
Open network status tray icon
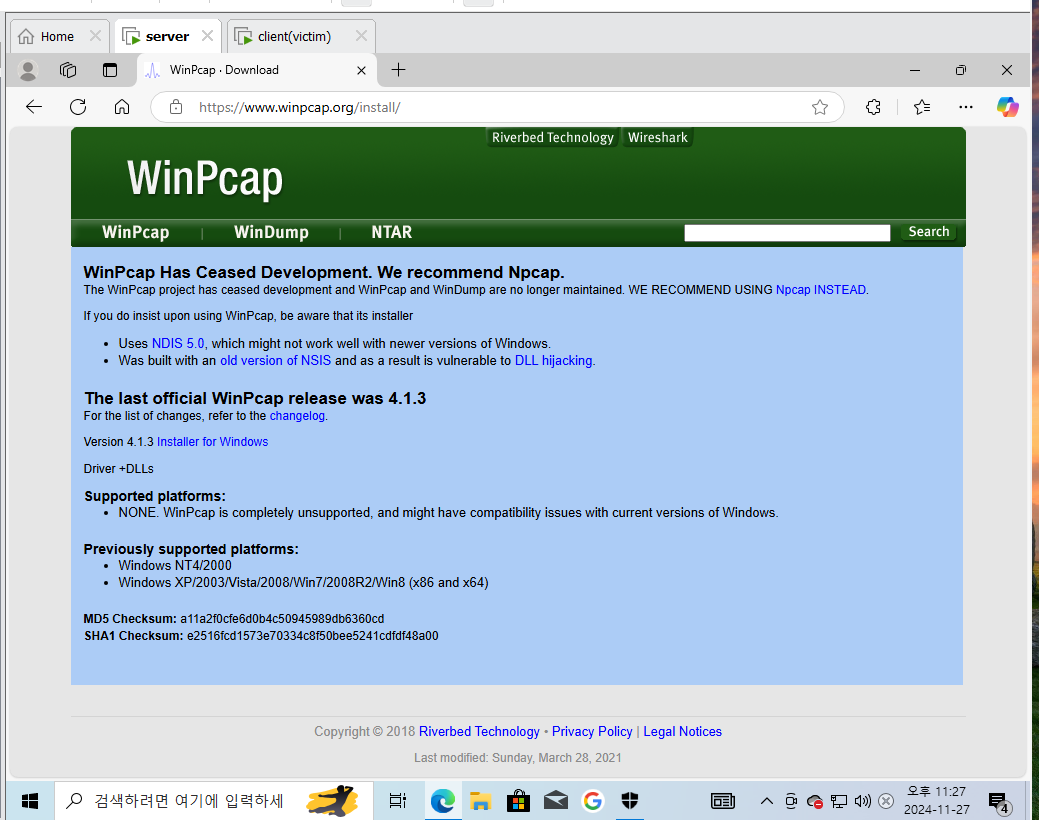pos(839,801)
